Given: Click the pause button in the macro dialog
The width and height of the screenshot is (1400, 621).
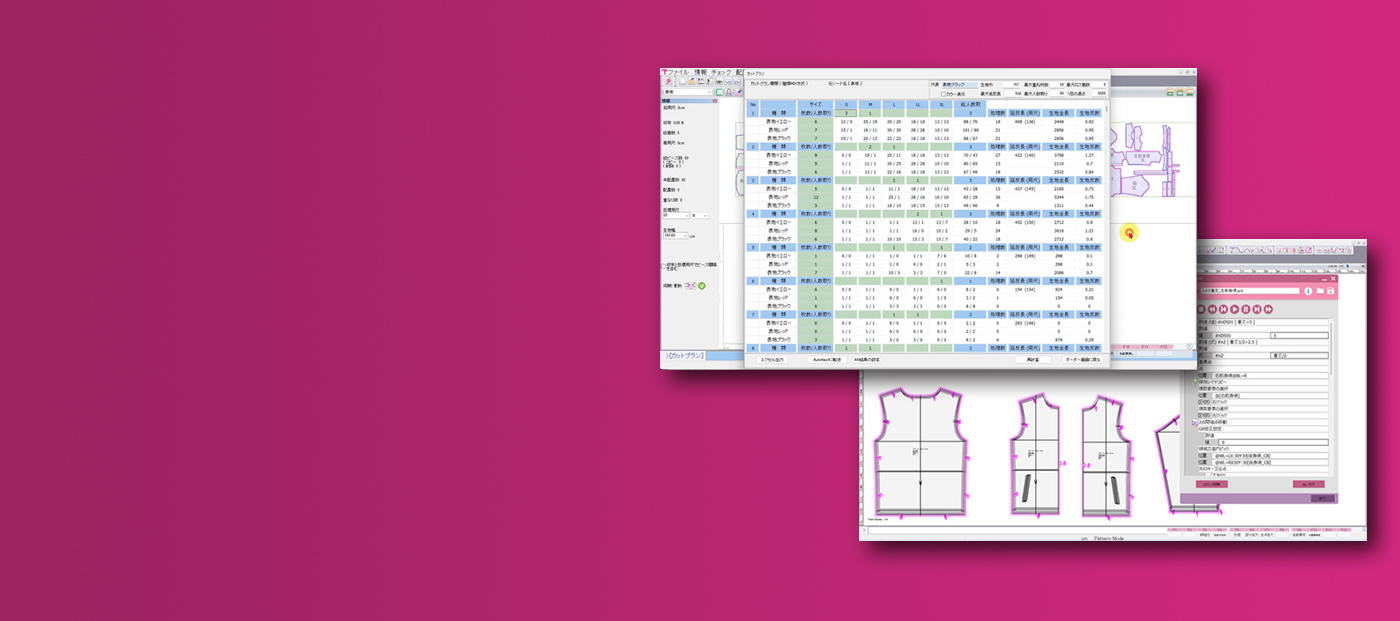Looking at the screenshot, I should [1246, 310].
